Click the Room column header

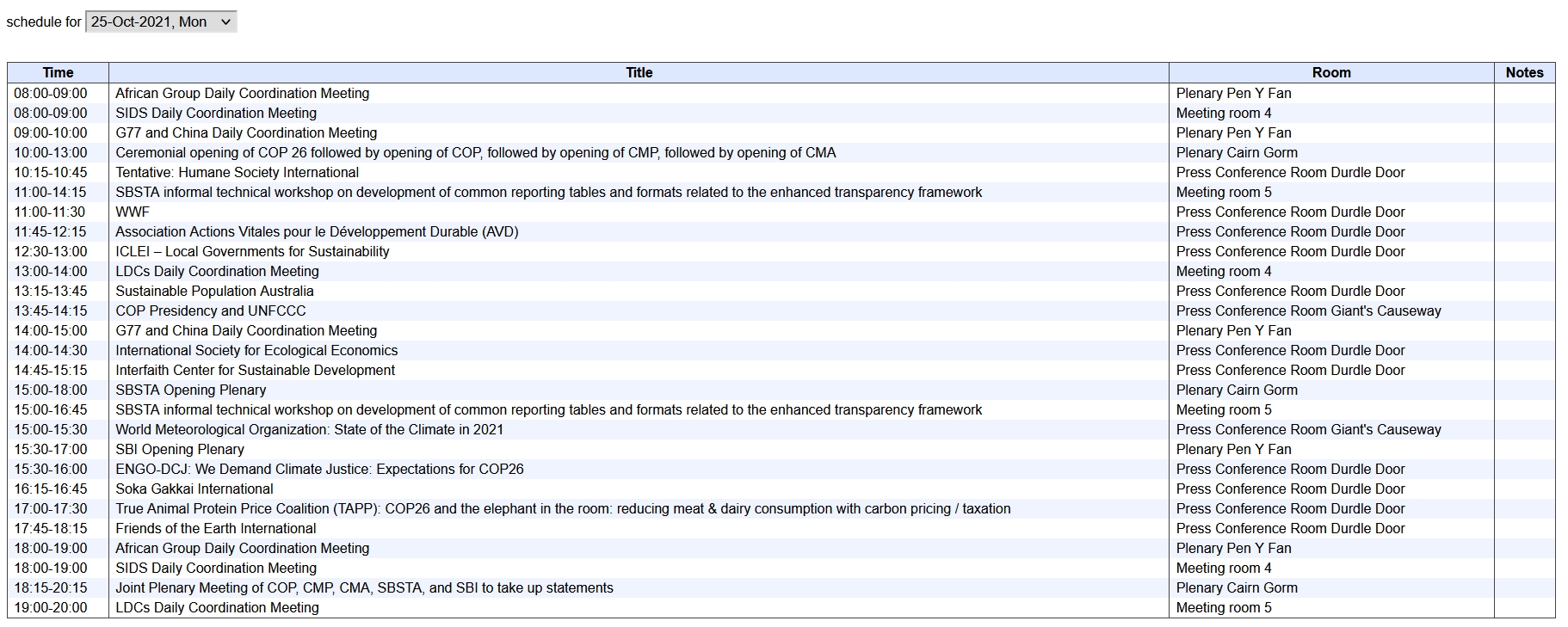coord(1331,72)
